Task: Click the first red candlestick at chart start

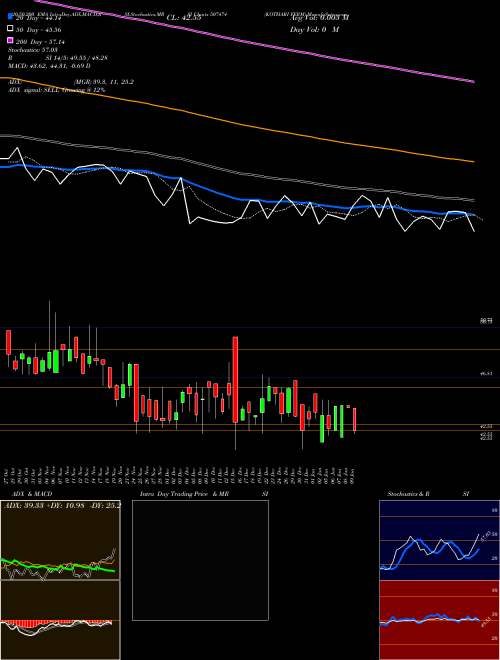Action: [x=8, y=342]
